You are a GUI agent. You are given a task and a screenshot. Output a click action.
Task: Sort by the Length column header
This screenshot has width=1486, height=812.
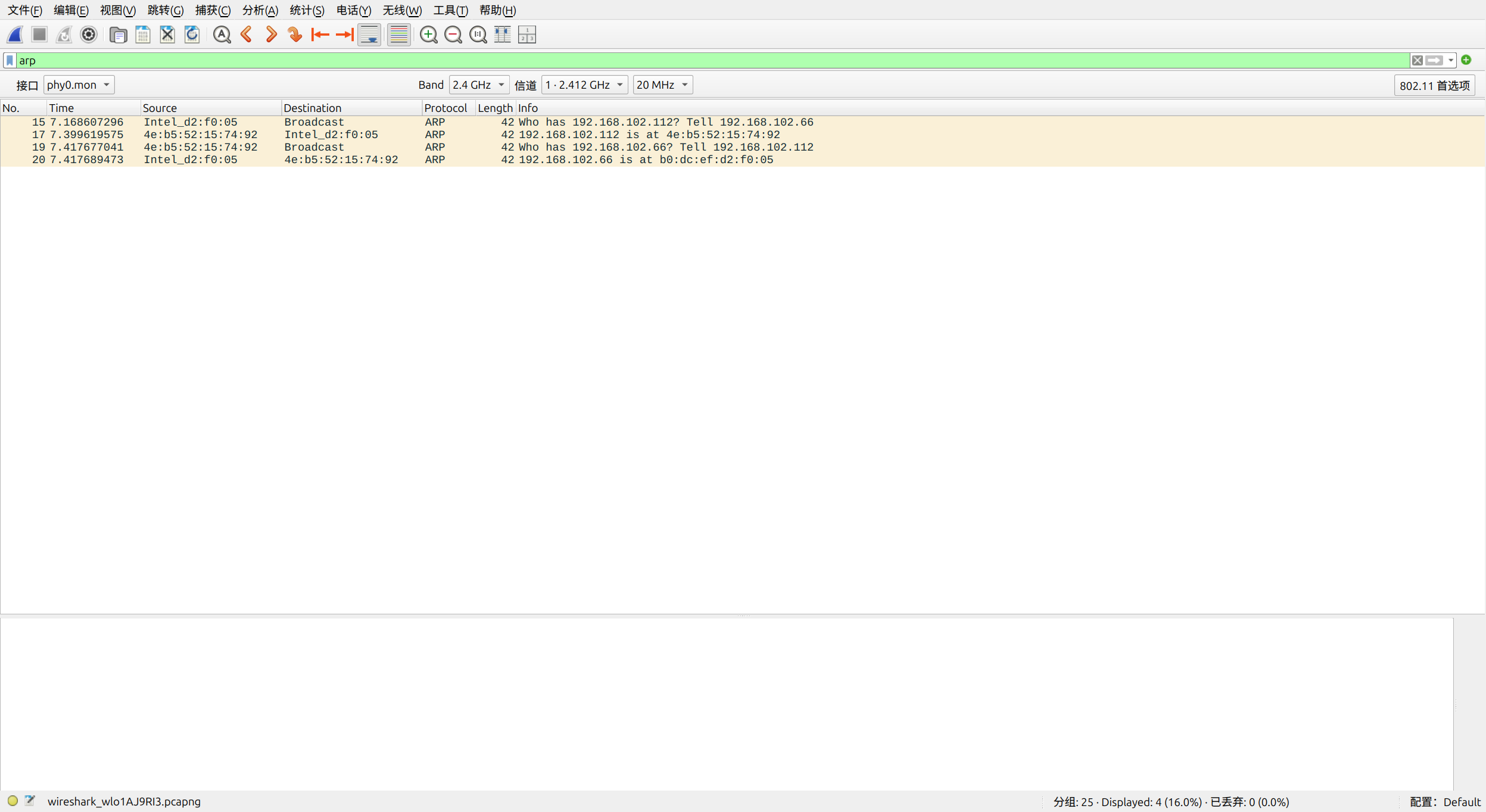(x=496, y=108)
